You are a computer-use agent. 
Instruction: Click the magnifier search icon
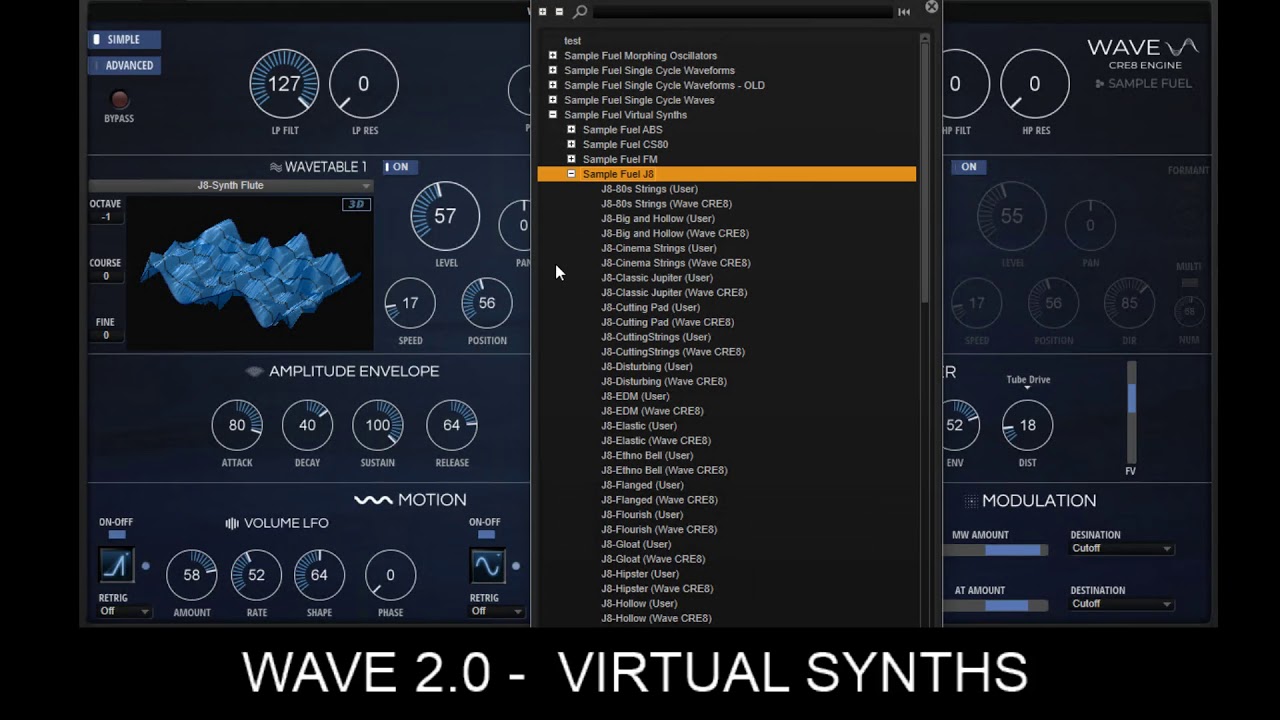click(x=580, y=12)
